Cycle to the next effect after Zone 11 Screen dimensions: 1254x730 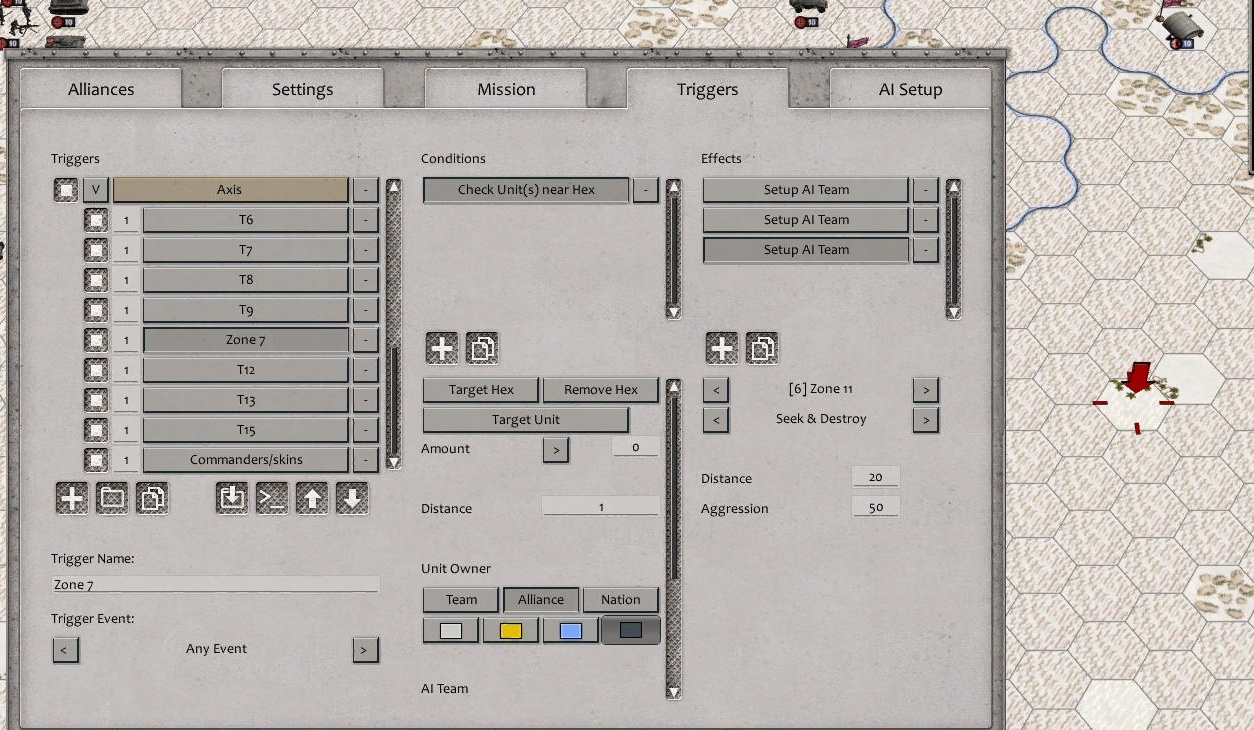tap(925, 389)
